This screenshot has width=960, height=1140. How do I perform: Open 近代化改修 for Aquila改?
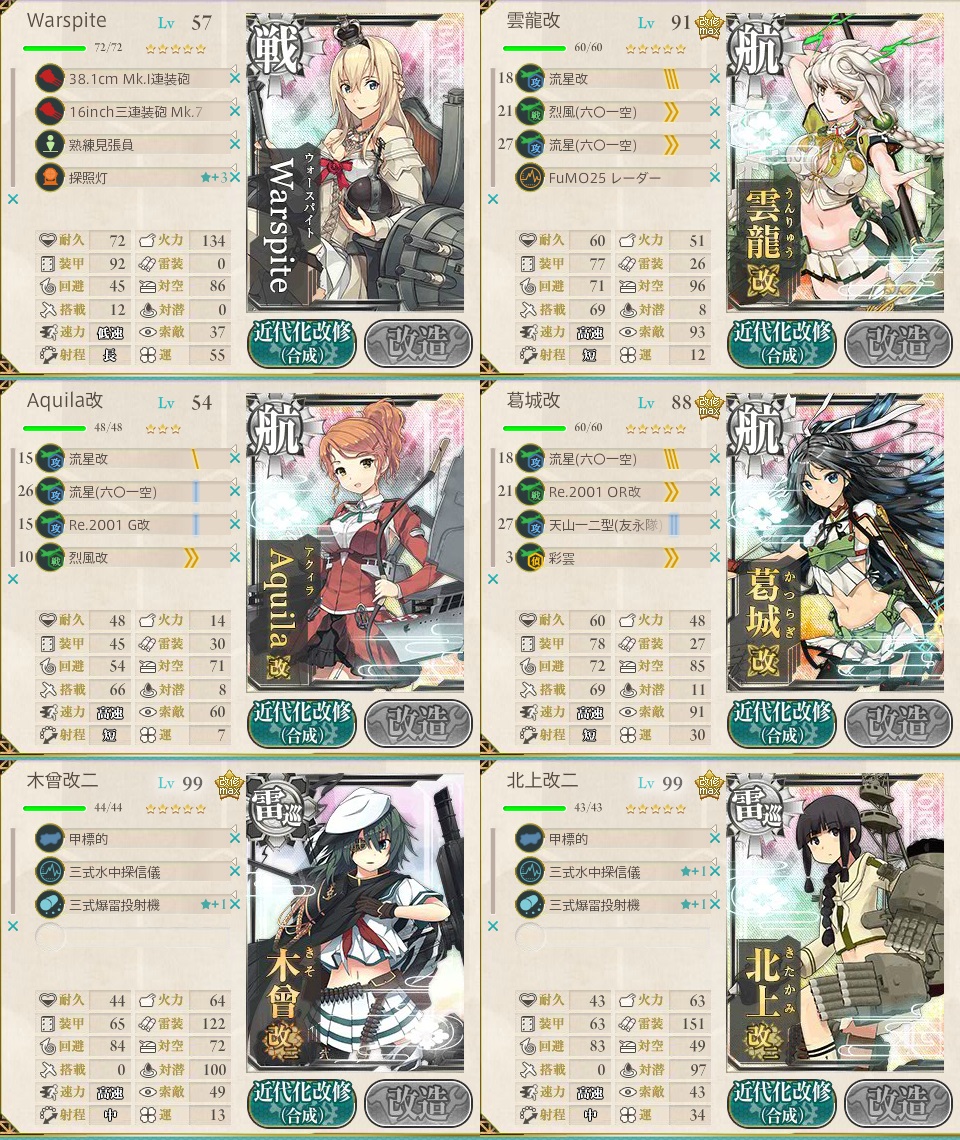point(302,723)
